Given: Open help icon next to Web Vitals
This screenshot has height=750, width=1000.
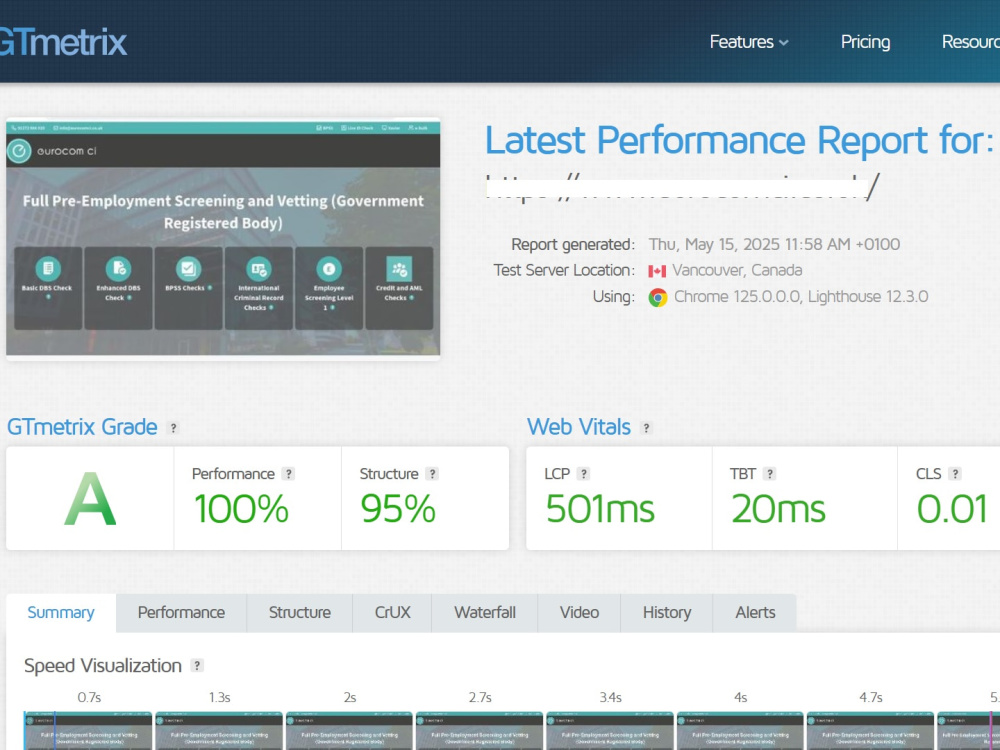Looking at the screenshot, I should pos(646,428).
